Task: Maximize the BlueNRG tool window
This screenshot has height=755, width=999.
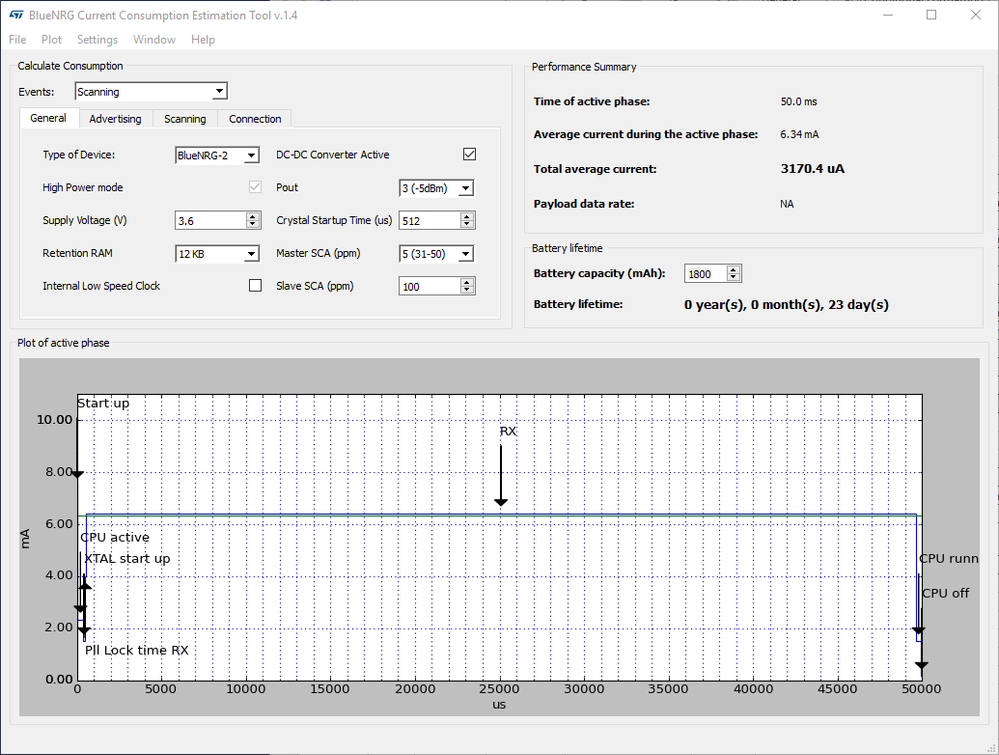Action: (931, 15)
